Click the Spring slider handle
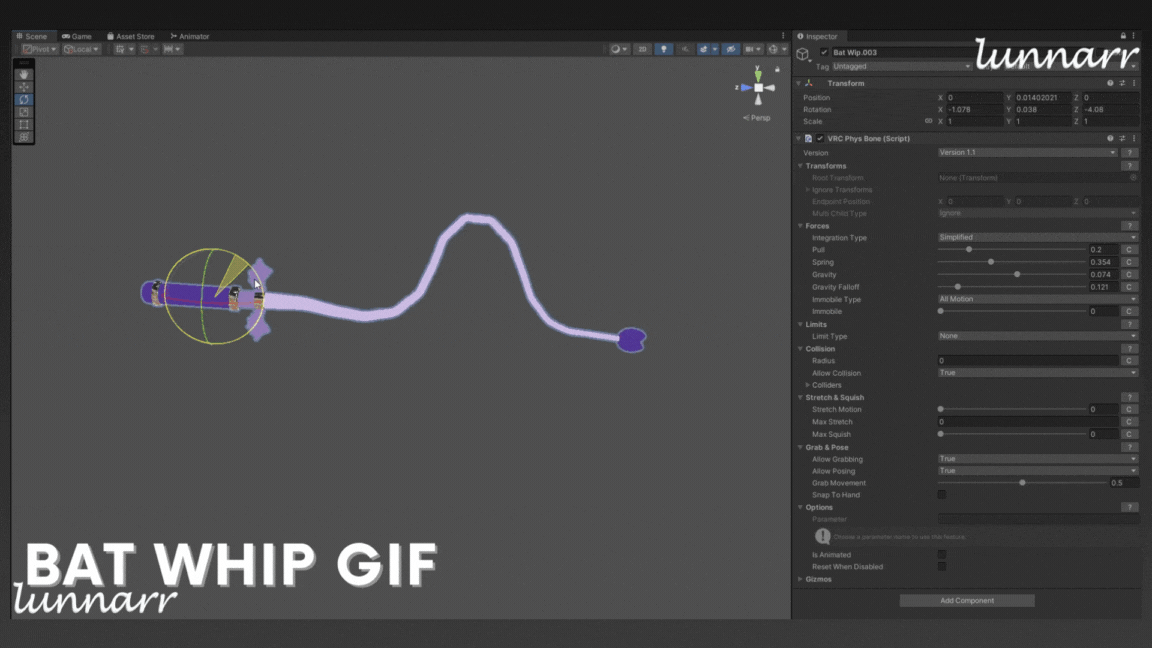The height and width of the screenshot is (648, 1152). click(x=991, y=262)
